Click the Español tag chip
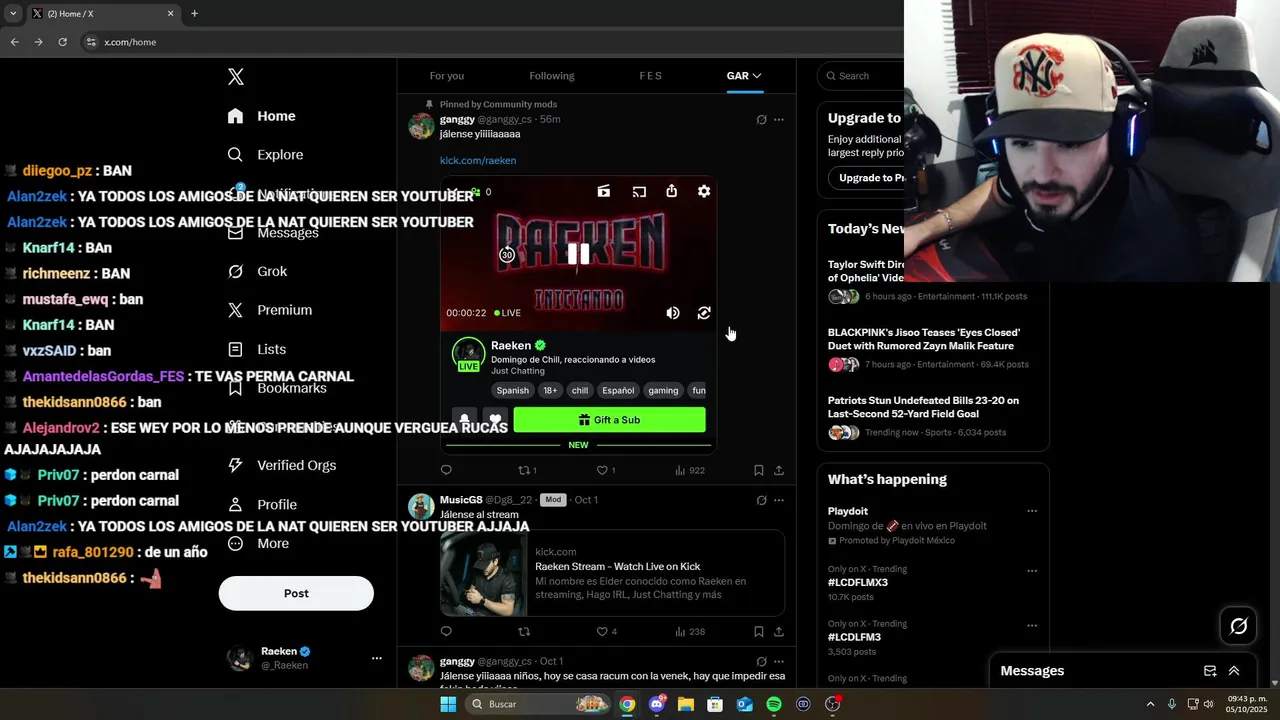Image resolution: width=1280 pixels, height=720 pixels. (618, 391)
